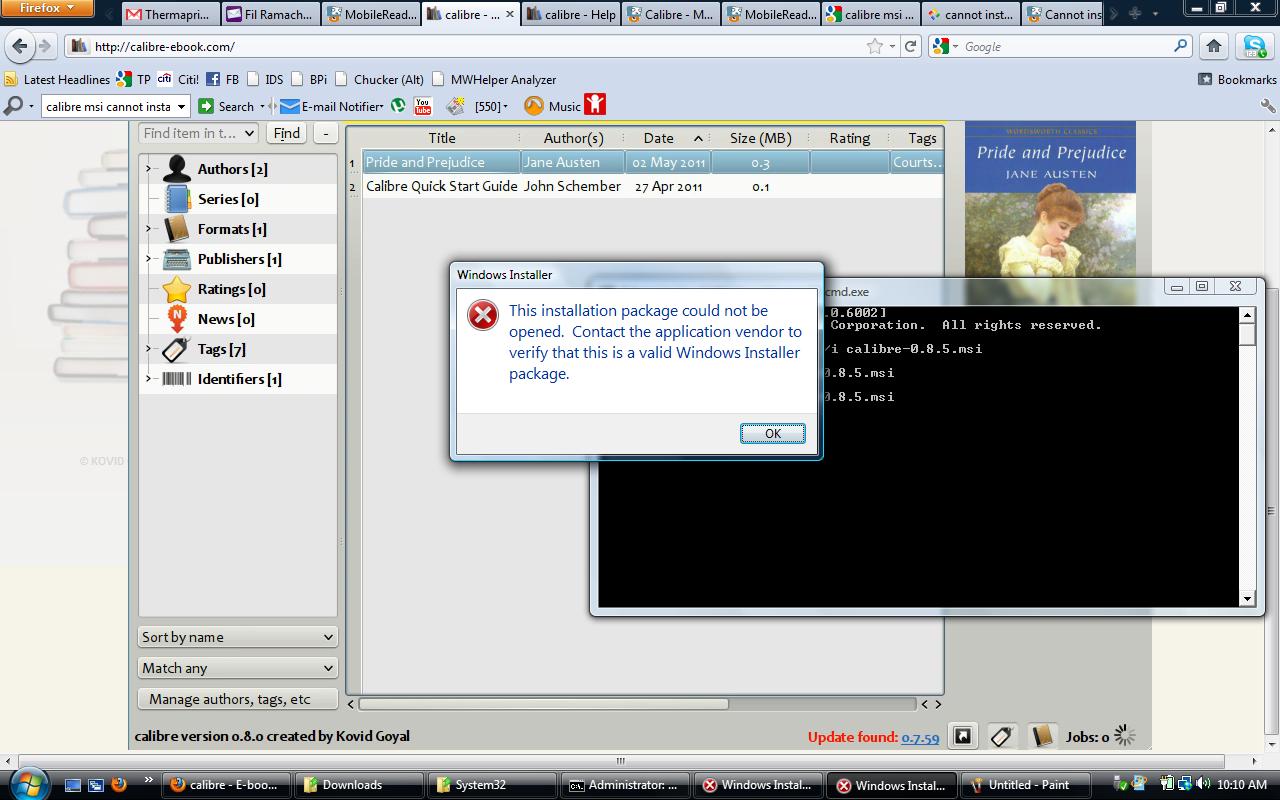Viewport: 1280px width, 800px height.
Task: Expand the Identifiers tree node
Action: [x=149, y=379]
